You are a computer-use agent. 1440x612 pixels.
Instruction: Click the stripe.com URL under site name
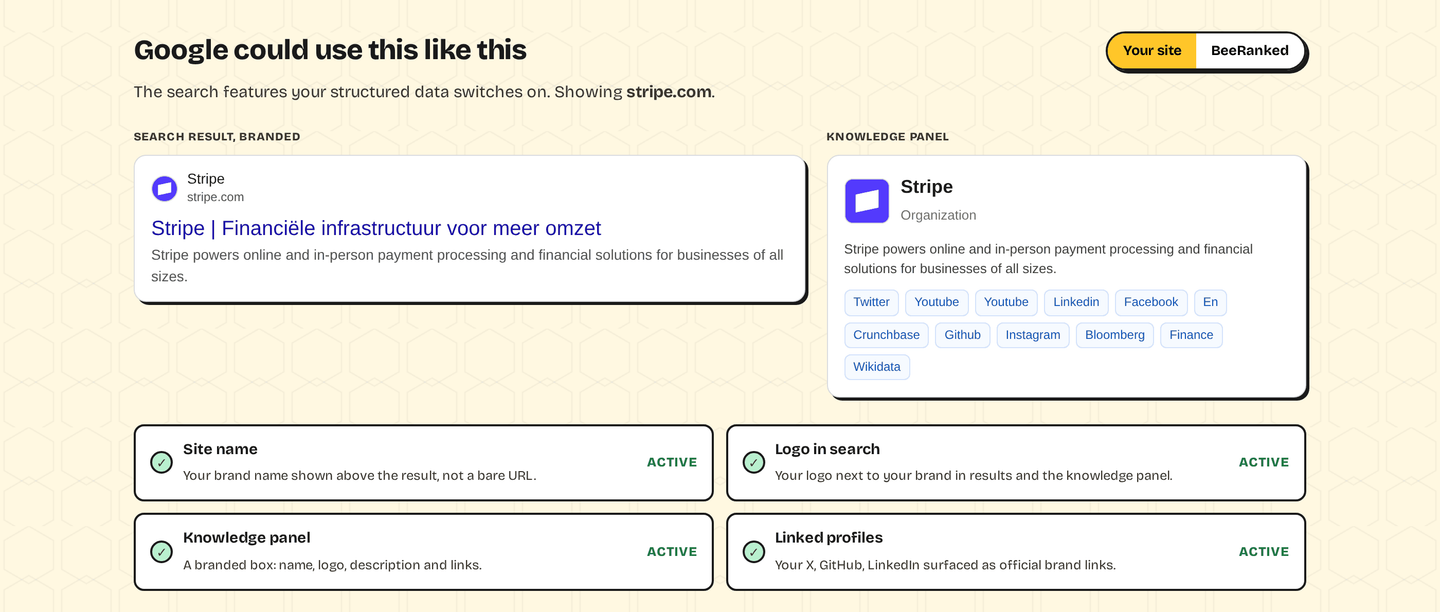tap(215, 197)
